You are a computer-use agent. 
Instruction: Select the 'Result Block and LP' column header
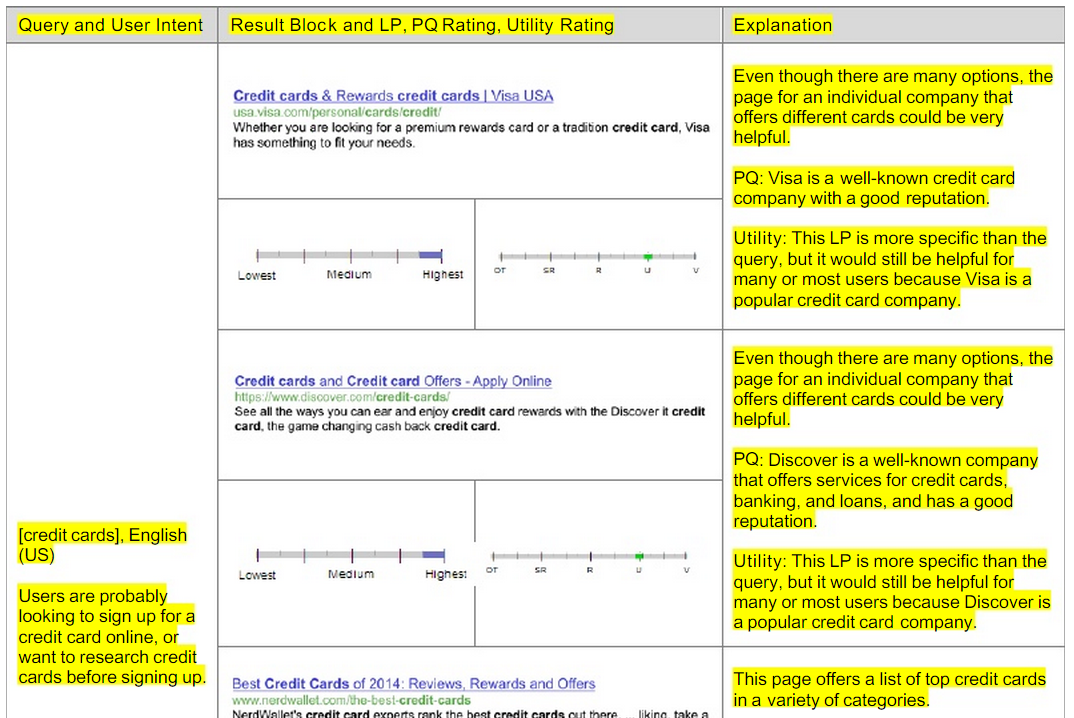pyautogui.click(x=422, y=25)
